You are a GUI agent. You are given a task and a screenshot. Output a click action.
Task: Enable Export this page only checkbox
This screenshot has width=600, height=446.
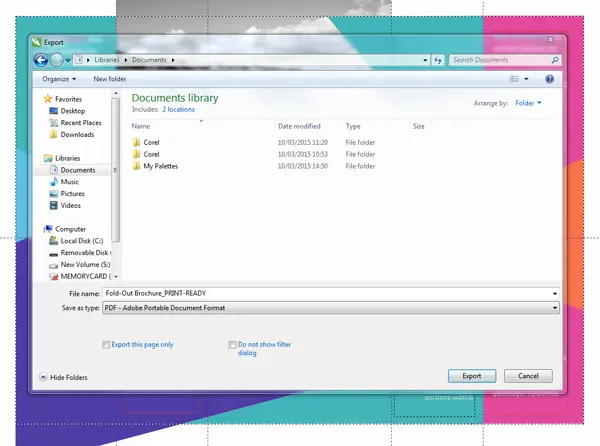coord(106,345)
